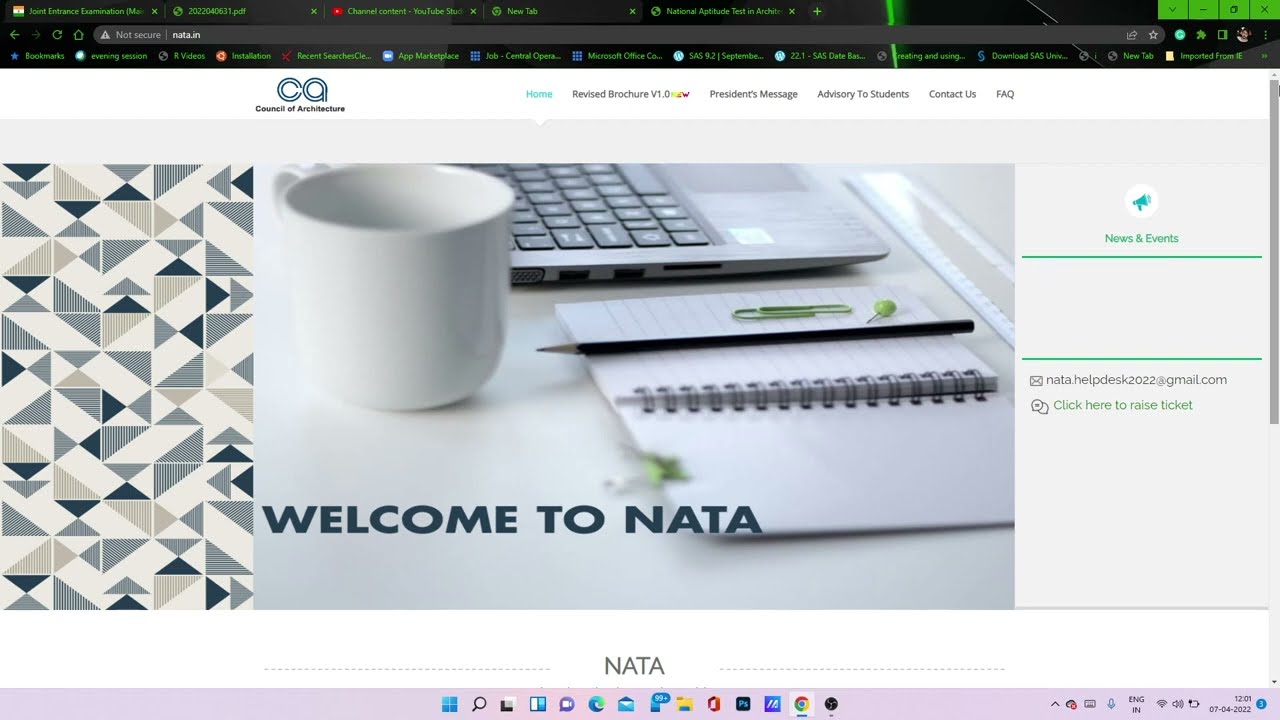This screenshot has width=1280, height=720.
Task: Show hidden system tray icons
Action: coord(1055,704)
